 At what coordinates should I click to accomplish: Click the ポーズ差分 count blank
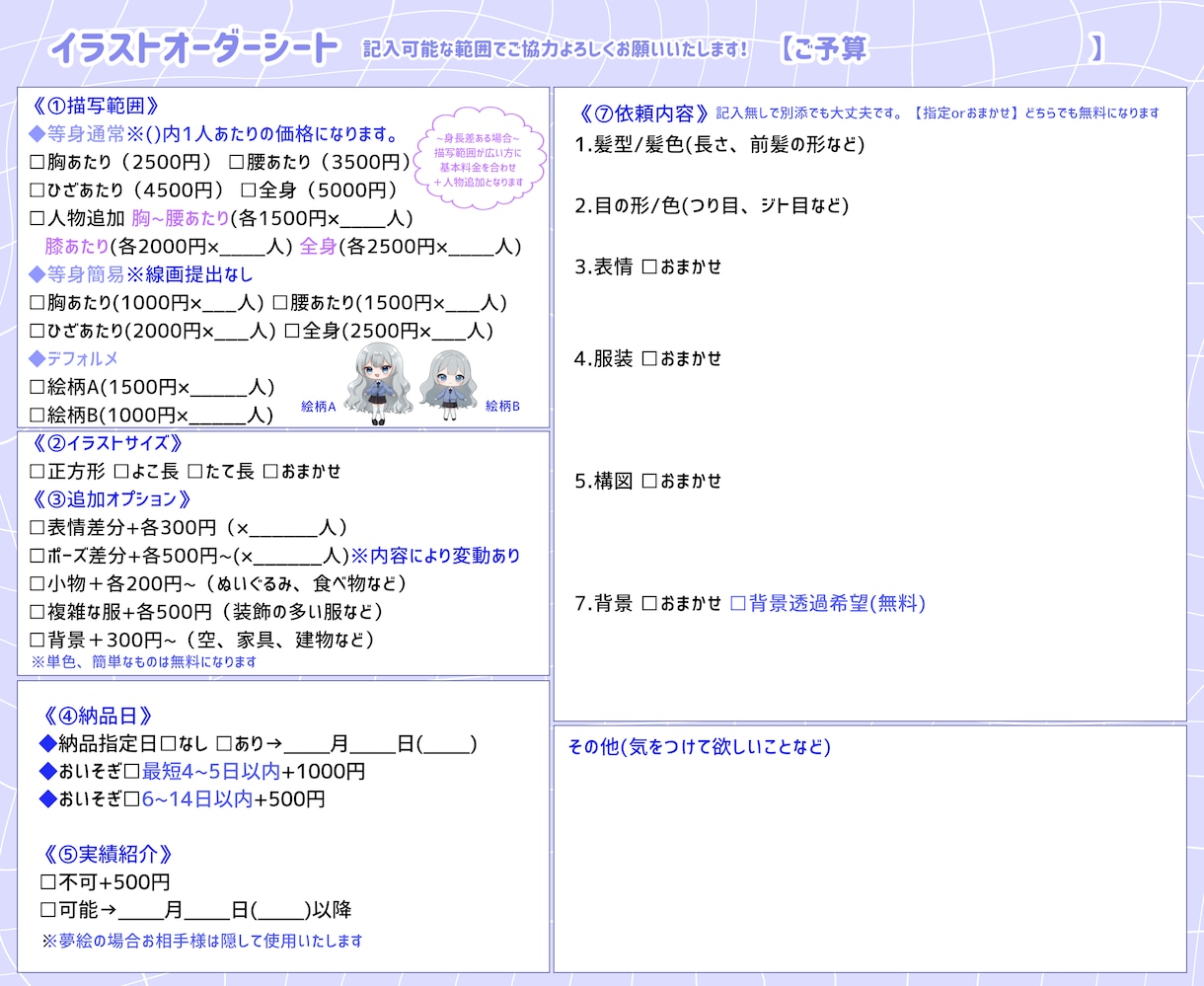289,556
